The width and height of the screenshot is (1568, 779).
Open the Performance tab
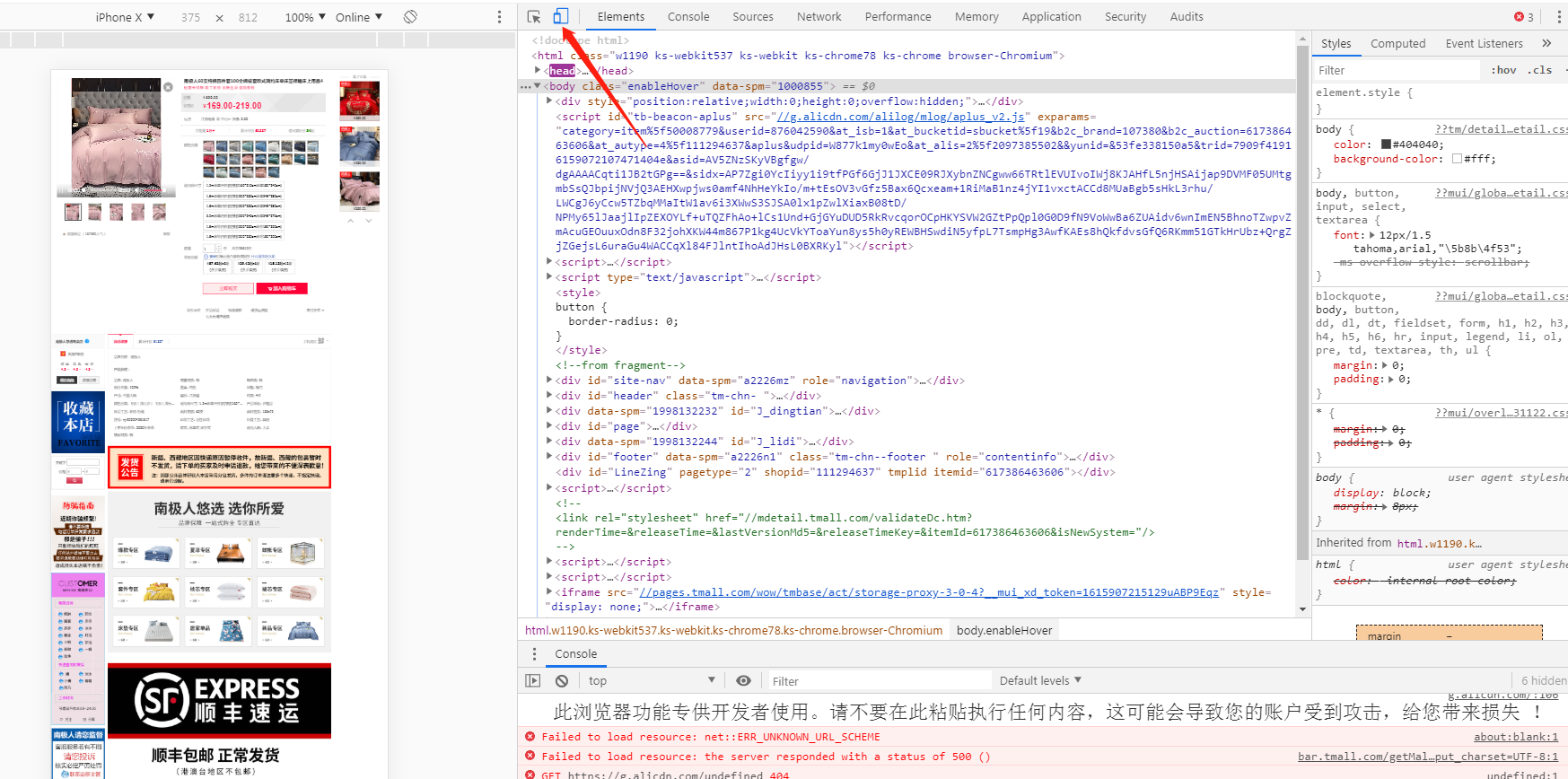click(x=898, y=16)
